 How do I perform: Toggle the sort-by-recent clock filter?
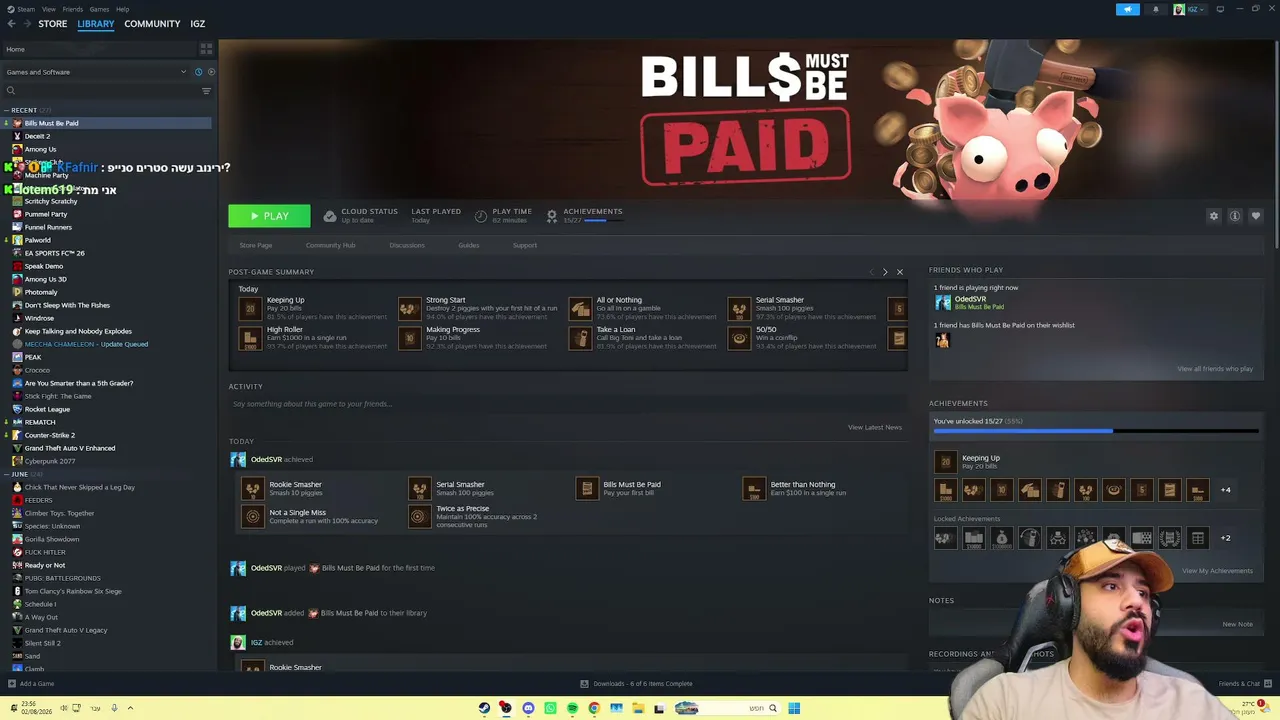[198, 72]
